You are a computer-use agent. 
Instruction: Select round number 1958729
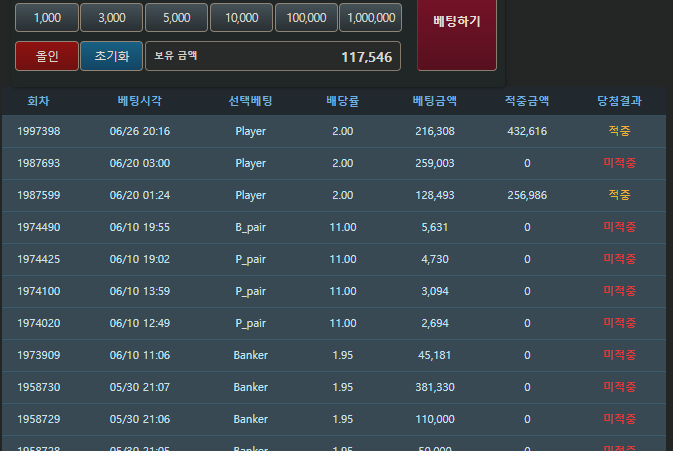pos(39,419)
